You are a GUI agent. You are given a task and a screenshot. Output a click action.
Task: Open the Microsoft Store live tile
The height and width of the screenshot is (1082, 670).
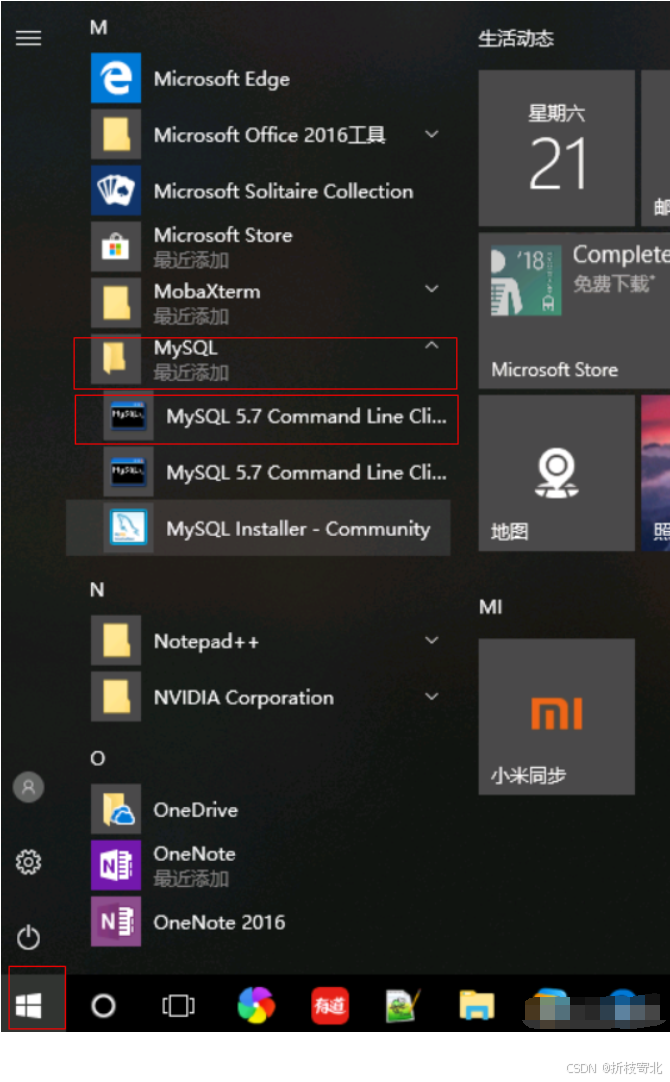tap(574, 311)
